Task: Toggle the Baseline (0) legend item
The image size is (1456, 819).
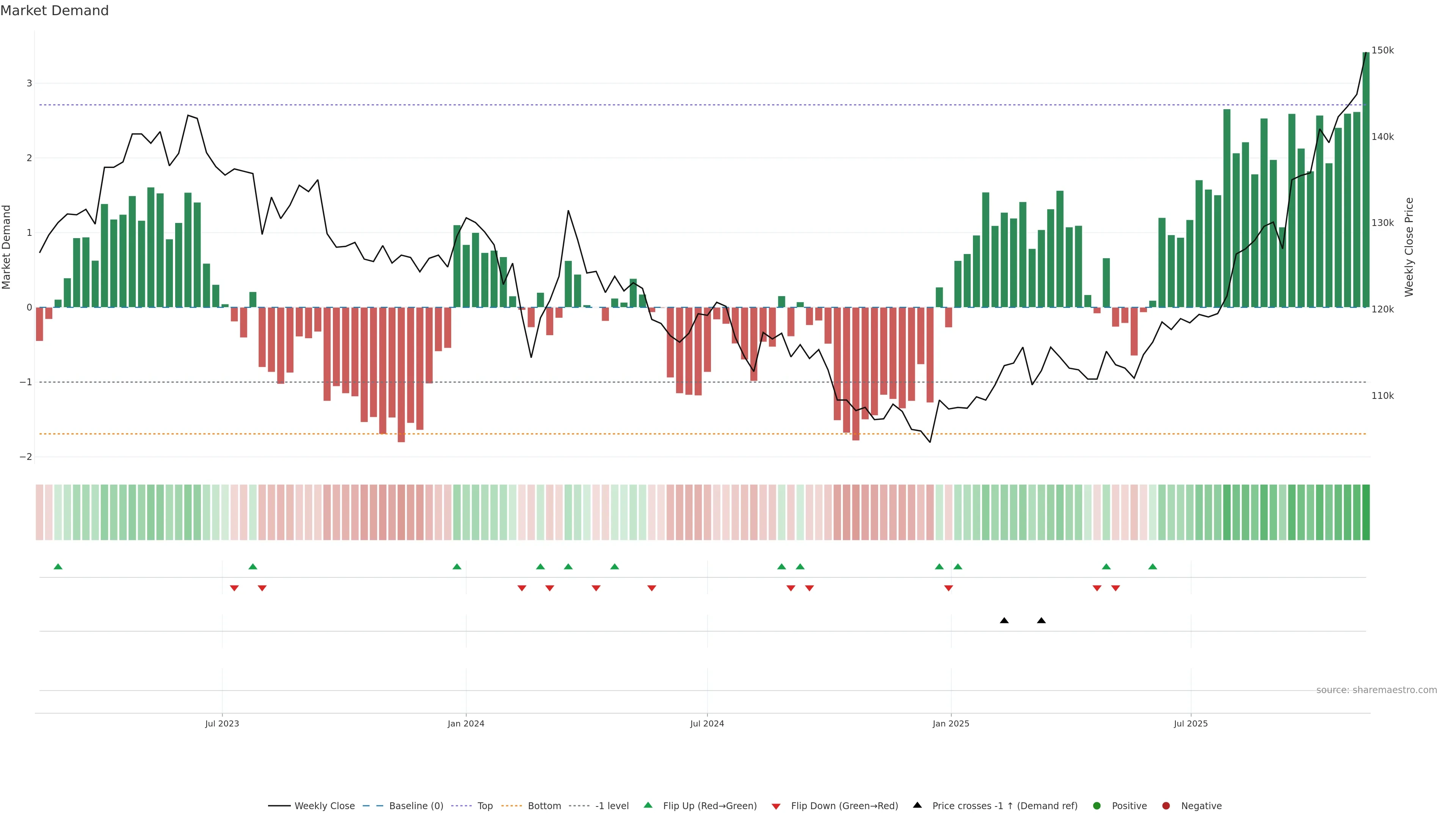Action: coord(416,806)
